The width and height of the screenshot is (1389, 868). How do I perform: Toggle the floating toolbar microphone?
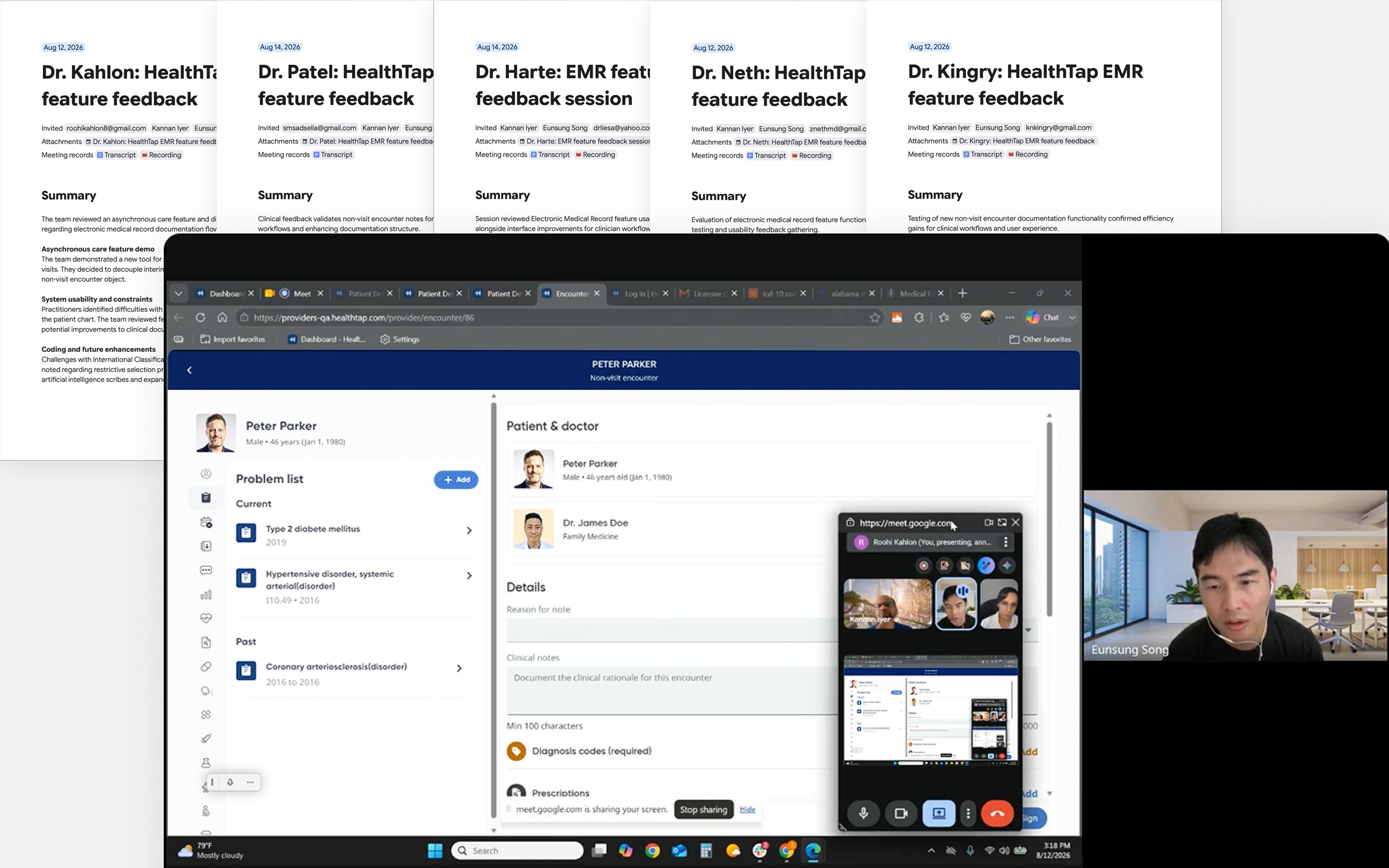[230, 782]
